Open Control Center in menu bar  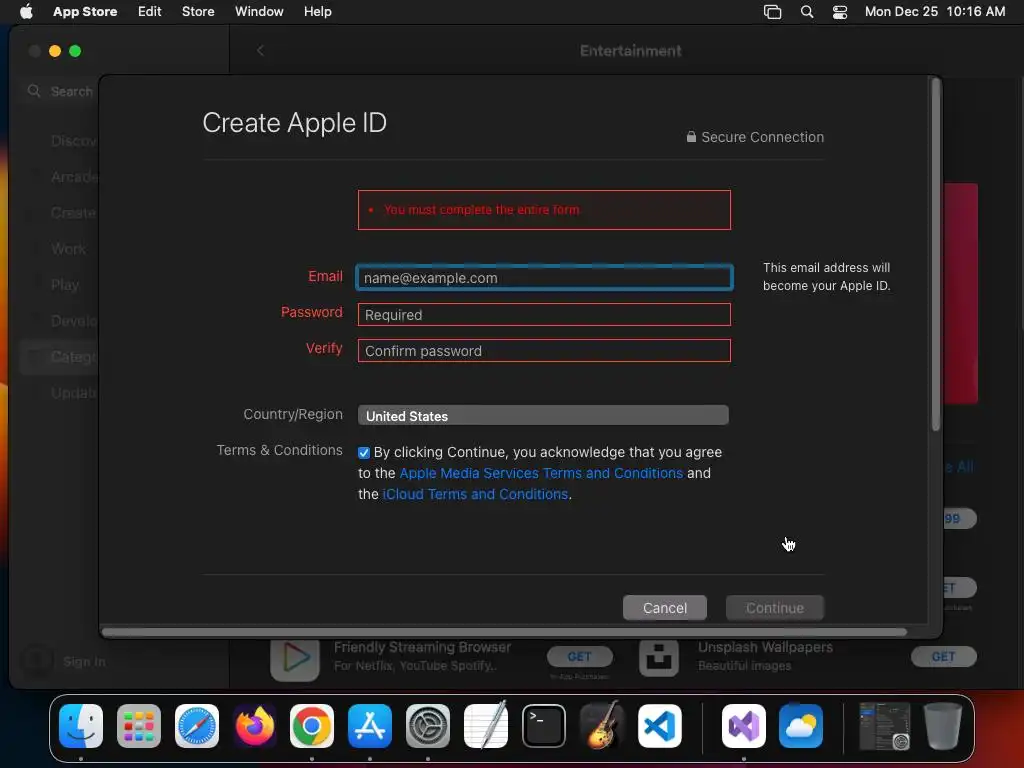pos(840,12)
